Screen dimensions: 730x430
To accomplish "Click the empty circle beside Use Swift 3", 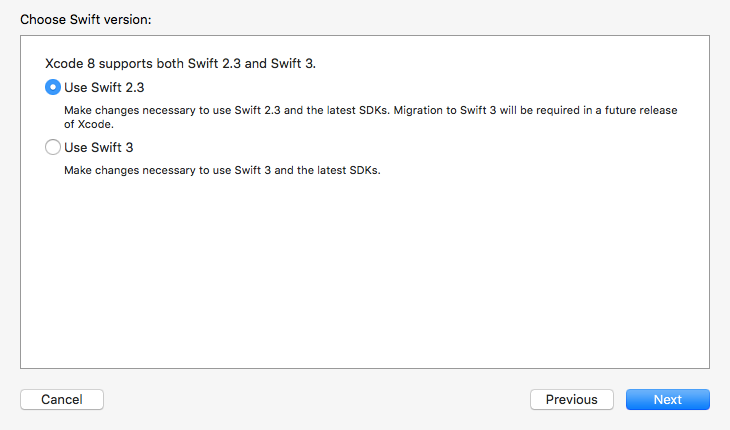I will coord(53,147).
